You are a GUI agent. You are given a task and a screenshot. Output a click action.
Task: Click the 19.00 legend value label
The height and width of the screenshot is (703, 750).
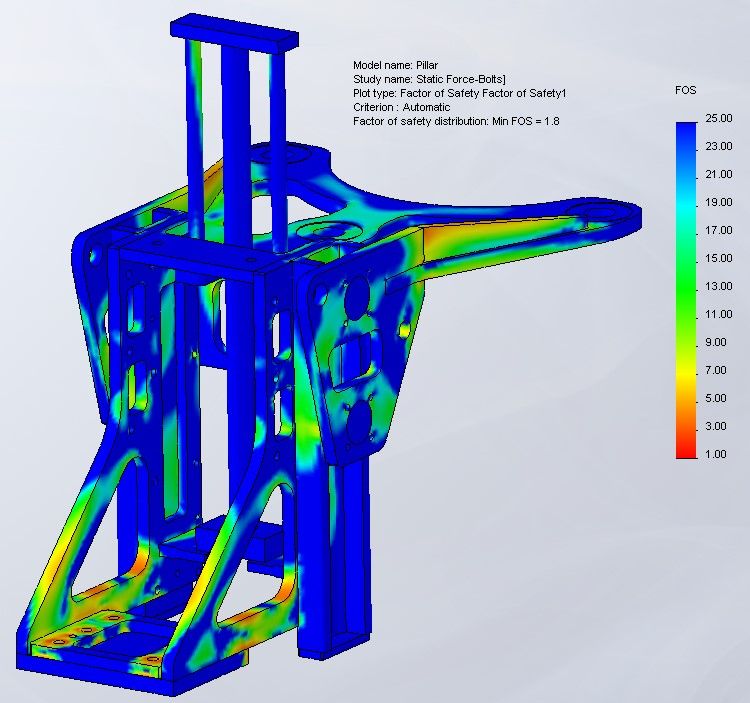pos(719,203)
